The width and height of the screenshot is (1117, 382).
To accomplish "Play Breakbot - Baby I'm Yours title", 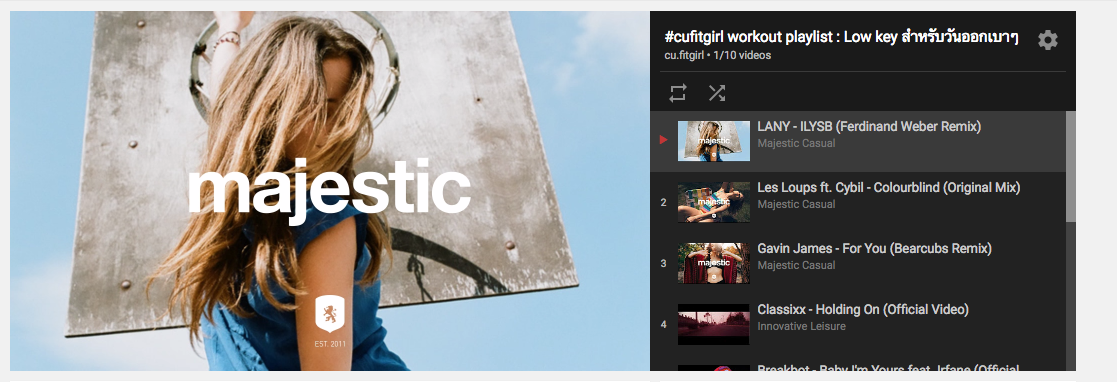I will click(887, 368).
